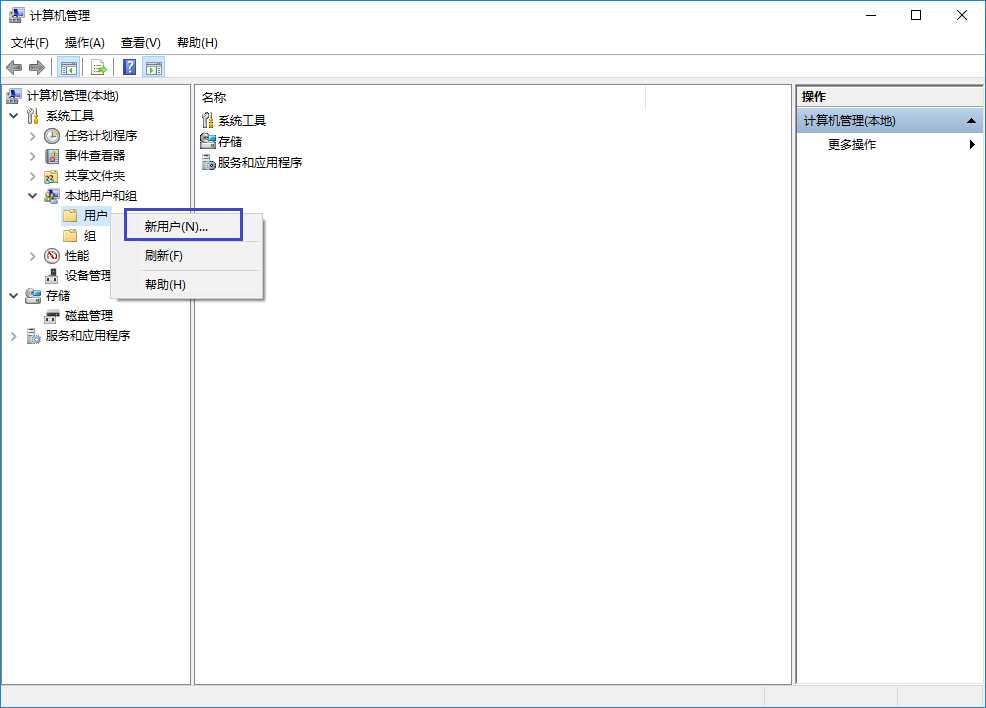Click the 计算机管理(本地) root tree icon

coord(14,96)
